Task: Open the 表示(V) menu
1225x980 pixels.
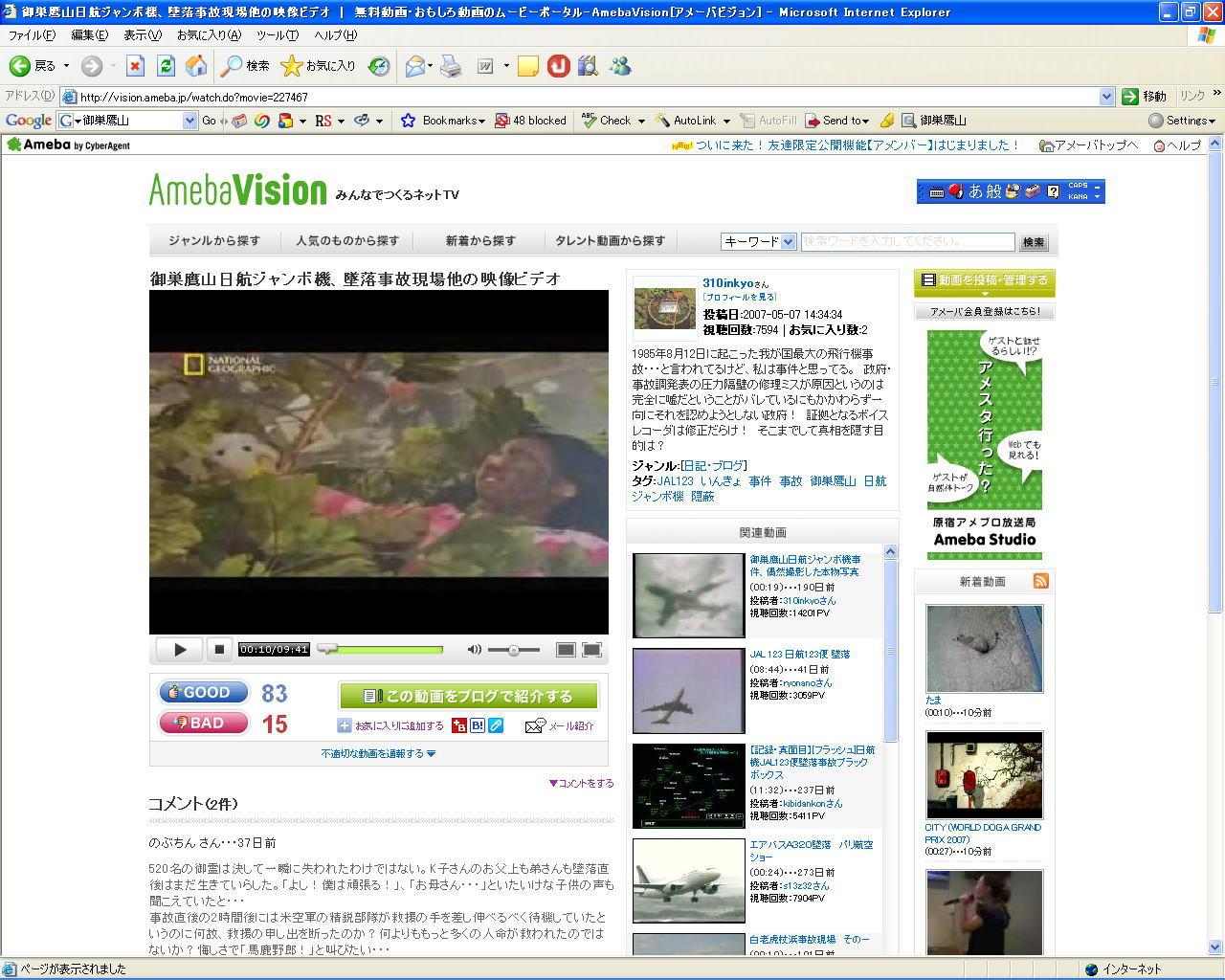Action: 143,35
